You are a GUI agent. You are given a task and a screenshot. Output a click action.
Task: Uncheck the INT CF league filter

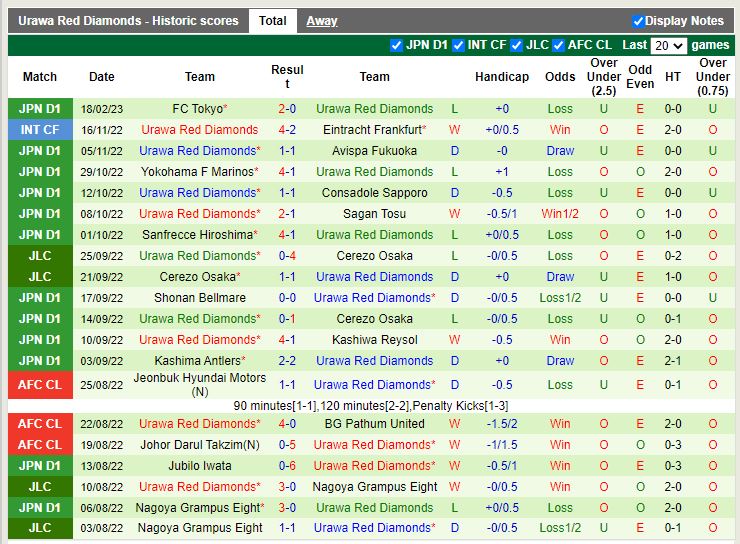coord(458,46)
